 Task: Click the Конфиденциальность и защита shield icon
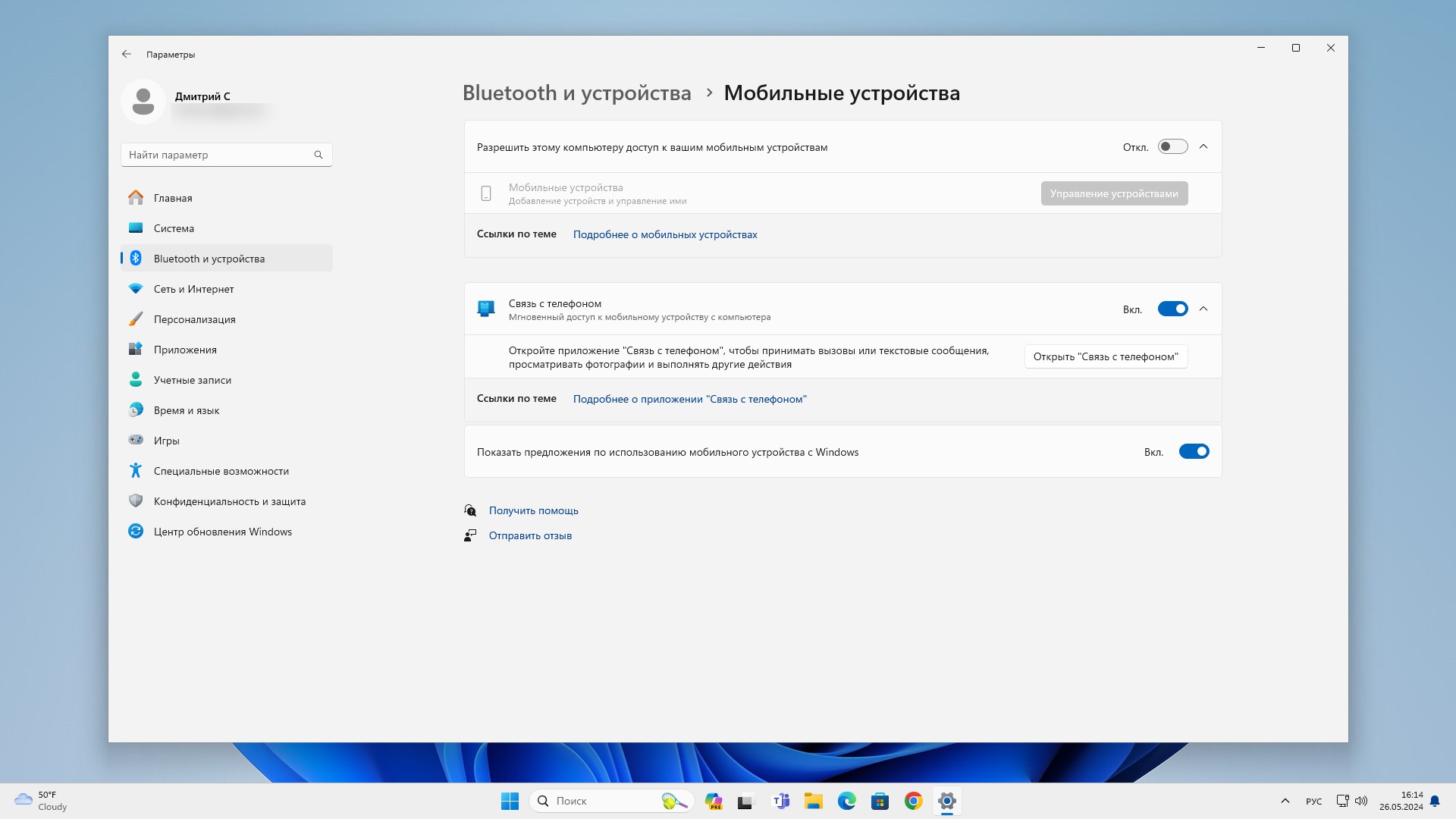pos(136,501)
